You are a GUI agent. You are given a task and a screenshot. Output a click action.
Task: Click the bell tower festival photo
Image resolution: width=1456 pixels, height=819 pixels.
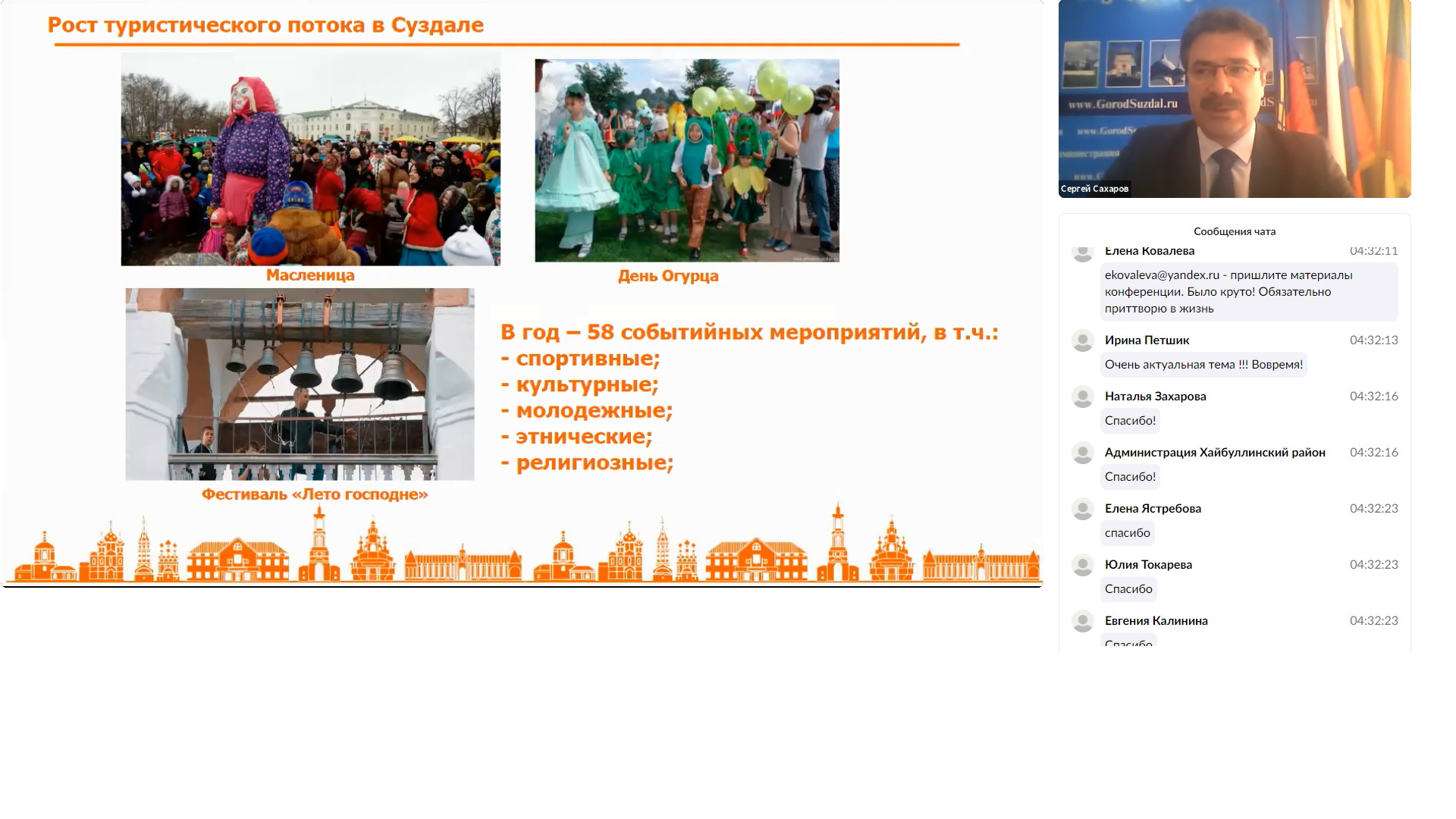300,384
